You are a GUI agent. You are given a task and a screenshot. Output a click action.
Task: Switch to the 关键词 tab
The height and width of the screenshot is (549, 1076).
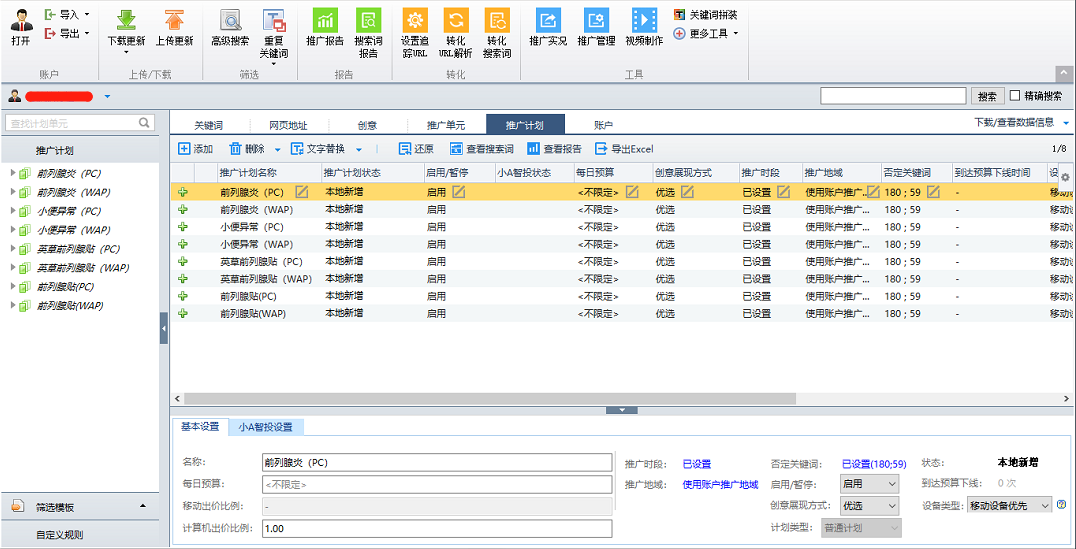[209, 126]
